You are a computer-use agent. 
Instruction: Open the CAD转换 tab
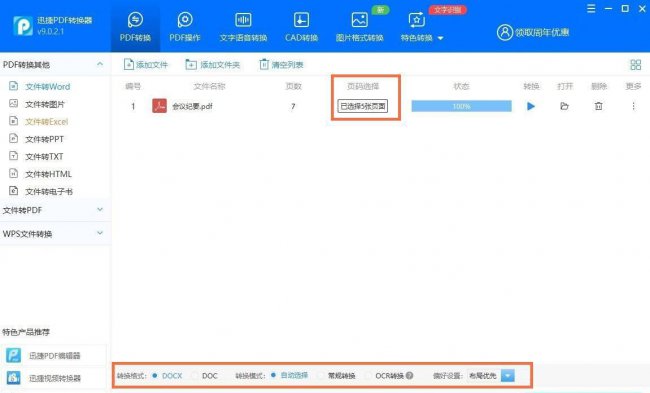(x=301, y=27)
